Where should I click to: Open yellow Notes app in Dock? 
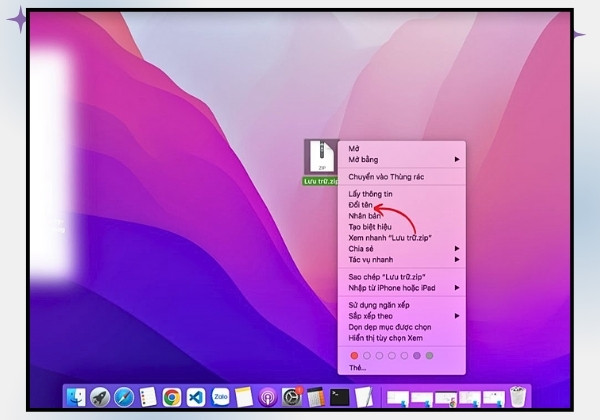(x=244, y=397)
